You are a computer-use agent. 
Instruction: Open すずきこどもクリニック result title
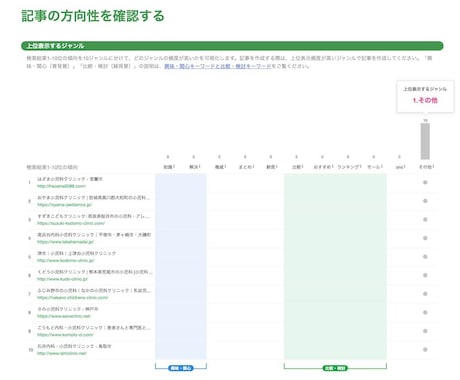94,216
